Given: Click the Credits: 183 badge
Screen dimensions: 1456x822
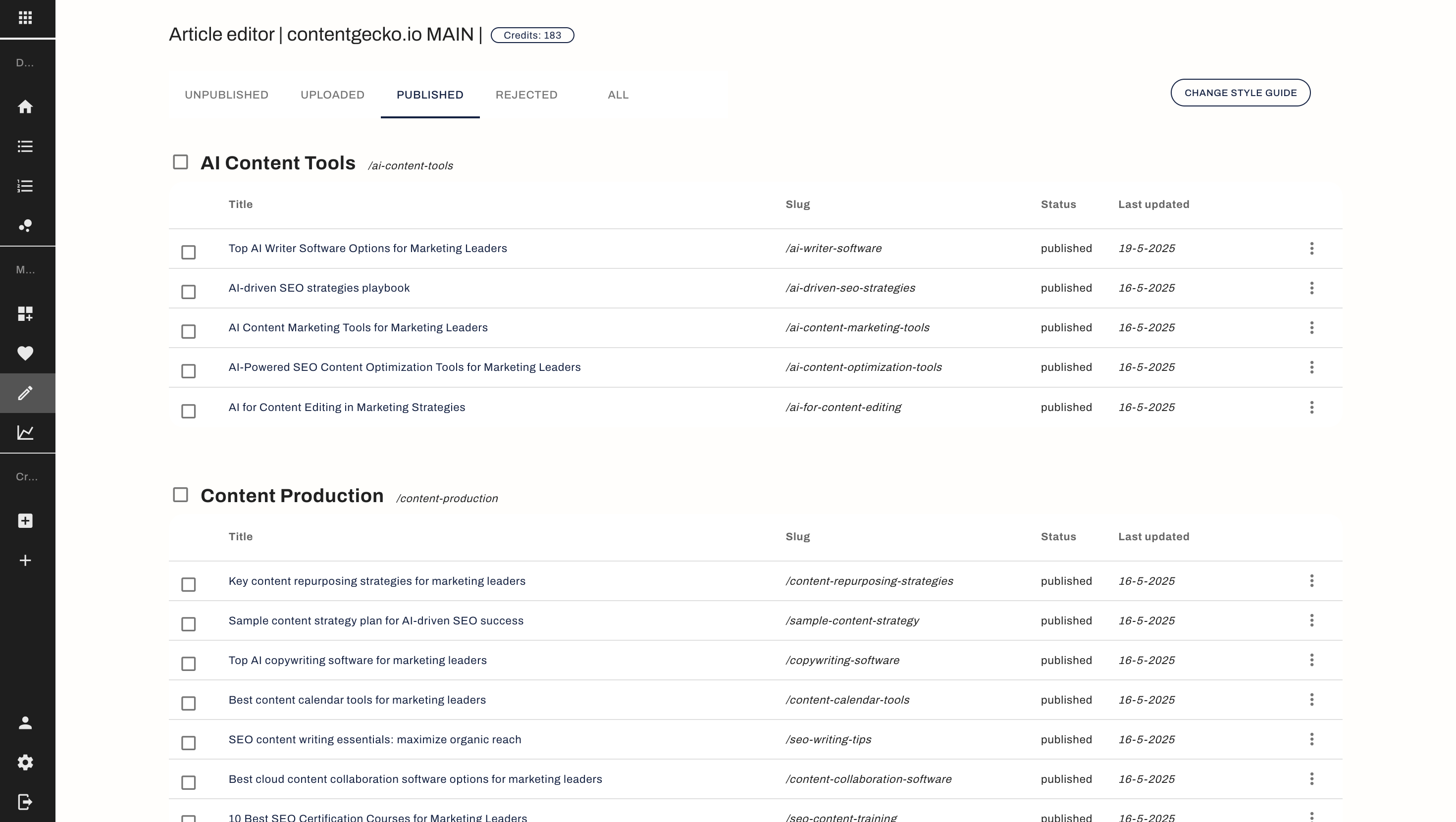Looking at the screenshot, I should click(x=532, y=35).
